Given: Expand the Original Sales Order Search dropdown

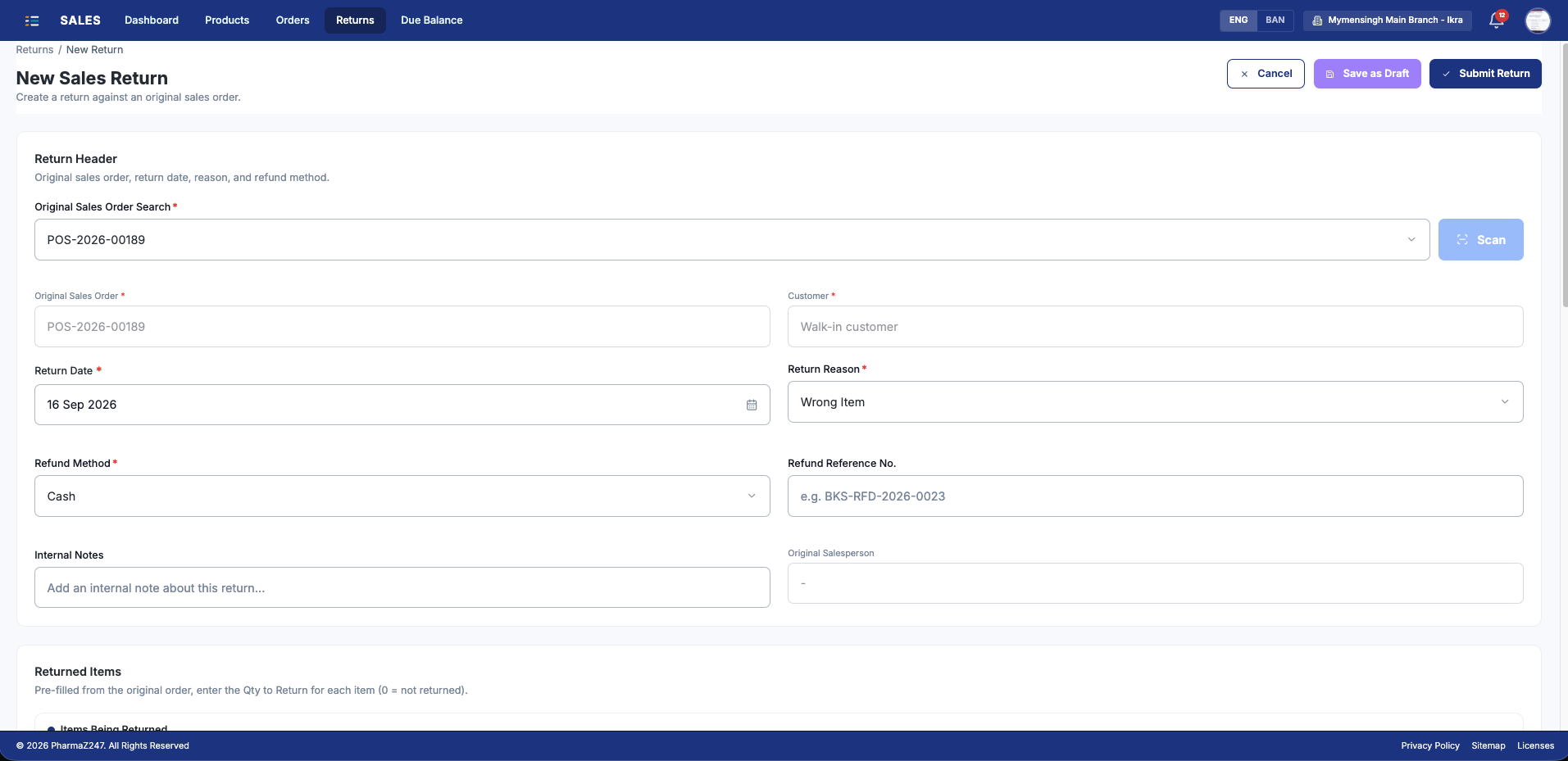Looking at the screenshot, I should (x=1411, y=240).
